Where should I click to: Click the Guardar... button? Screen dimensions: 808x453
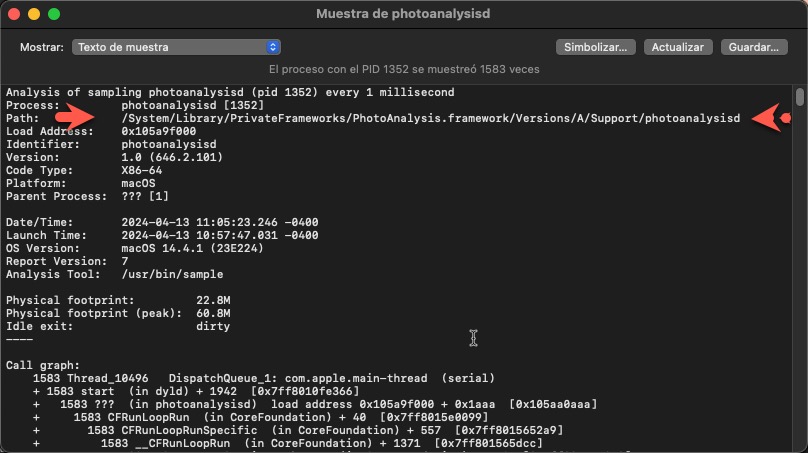click(753, 47)
